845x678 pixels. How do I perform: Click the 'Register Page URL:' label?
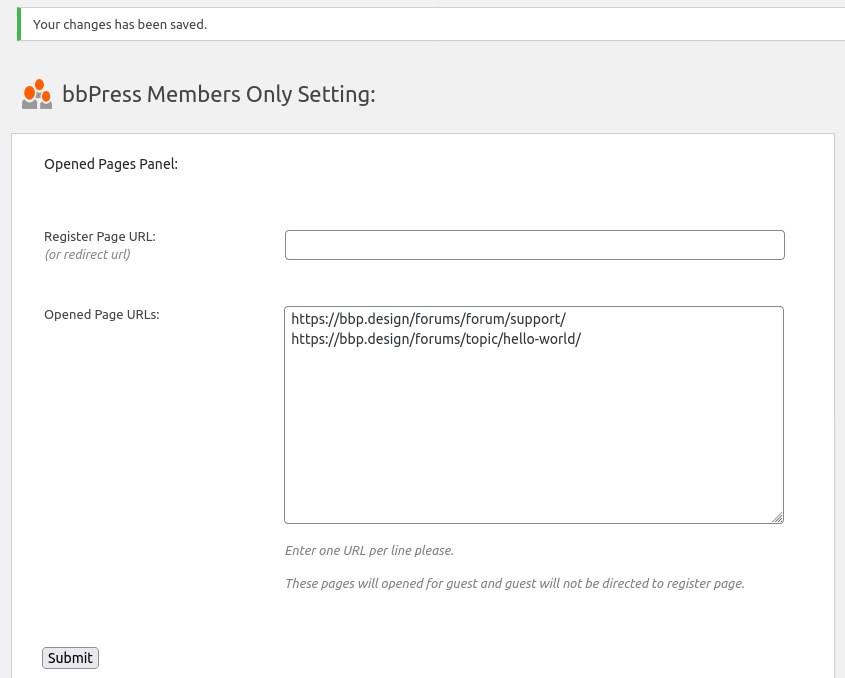pyautogui.click(x=100, y=237)
